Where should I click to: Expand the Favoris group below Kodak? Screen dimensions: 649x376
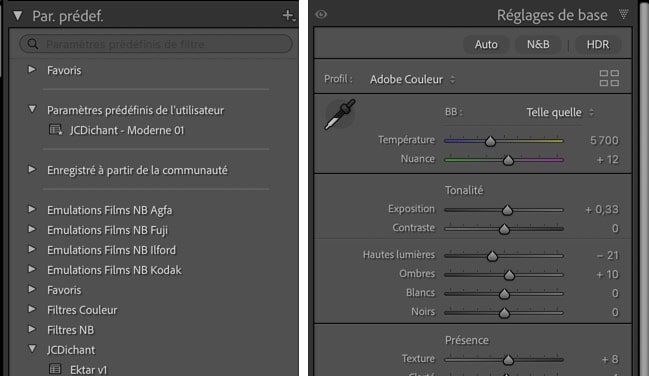pos(32,289)
